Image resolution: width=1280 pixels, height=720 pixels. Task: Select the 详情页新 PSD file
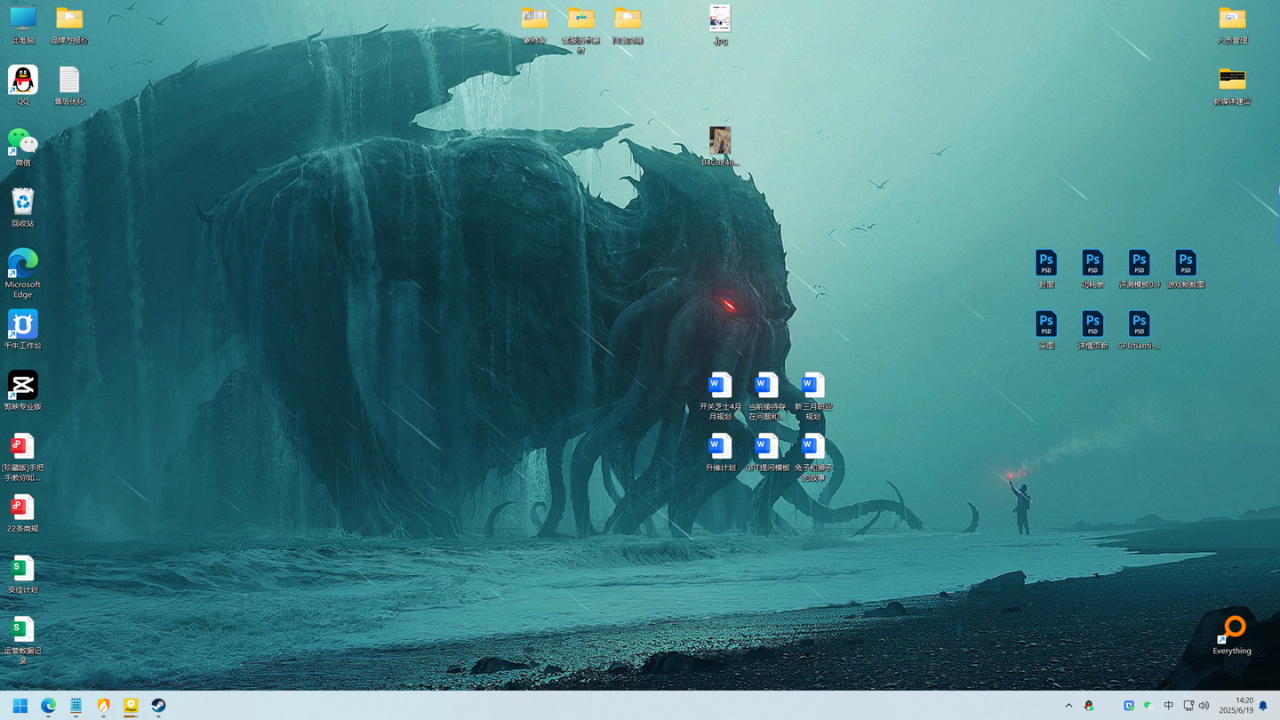point(1092,329)
